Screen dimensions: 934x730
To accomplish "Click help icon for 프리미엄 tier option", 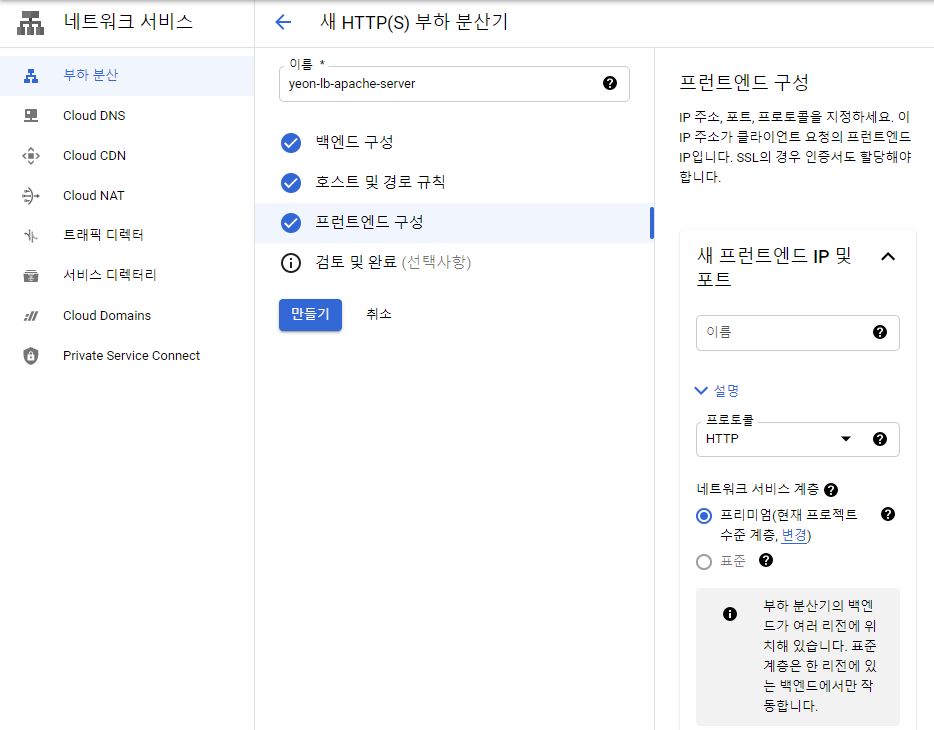I will click(x=888, y=514).
